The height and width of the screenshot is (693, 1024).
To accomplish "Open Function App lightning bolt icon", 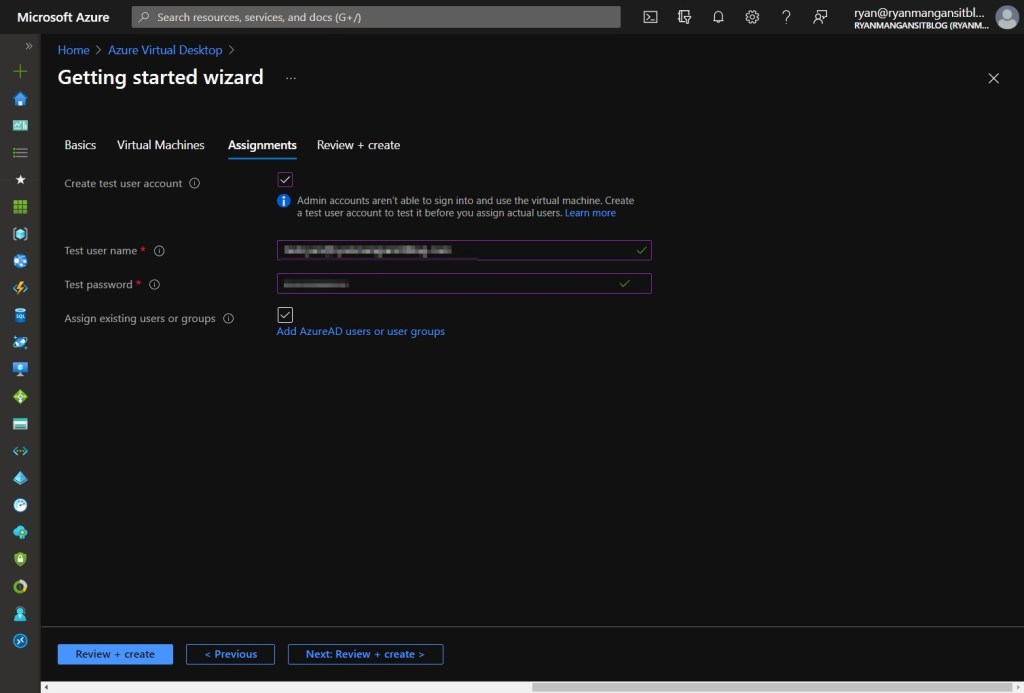I will [20, 288].
